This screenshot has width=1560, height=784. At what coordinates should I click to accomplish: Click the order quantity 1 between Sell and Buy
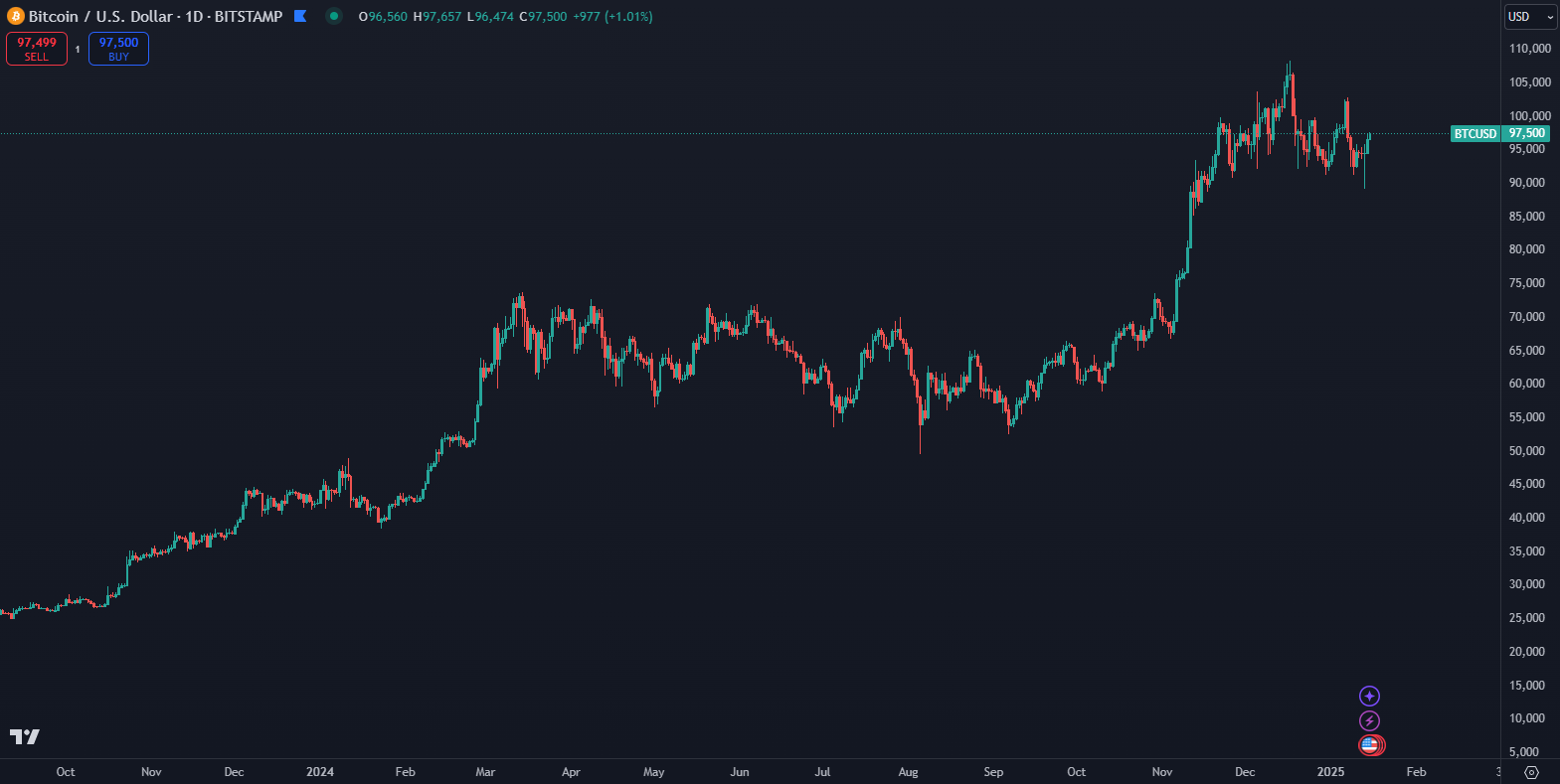78,49
